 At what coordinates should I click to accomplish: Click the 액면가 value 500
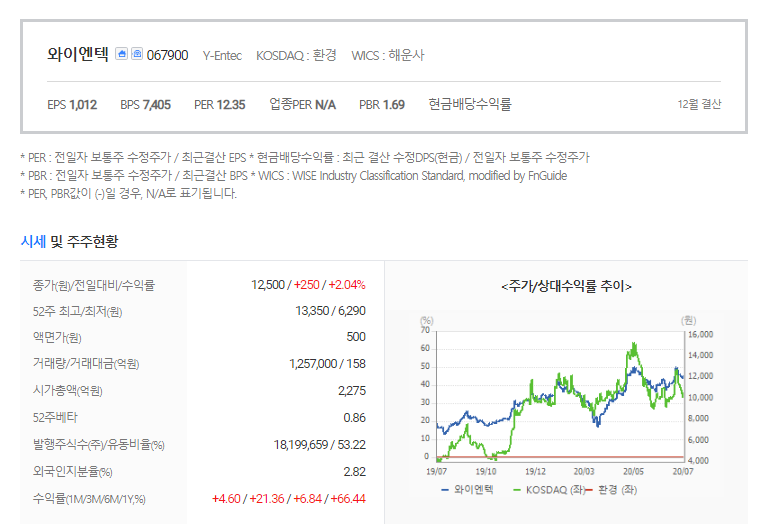(356, 337)
